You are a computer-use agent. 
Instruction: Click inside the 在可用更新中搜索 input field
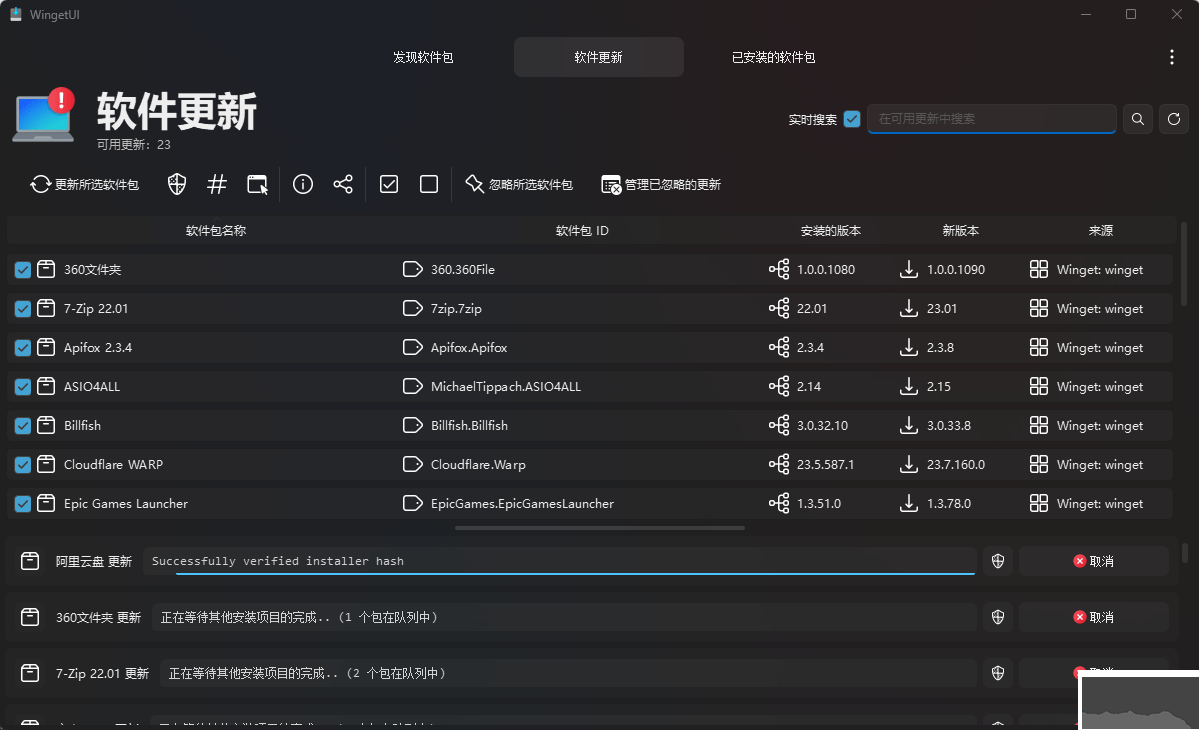[x=990, y=118]
